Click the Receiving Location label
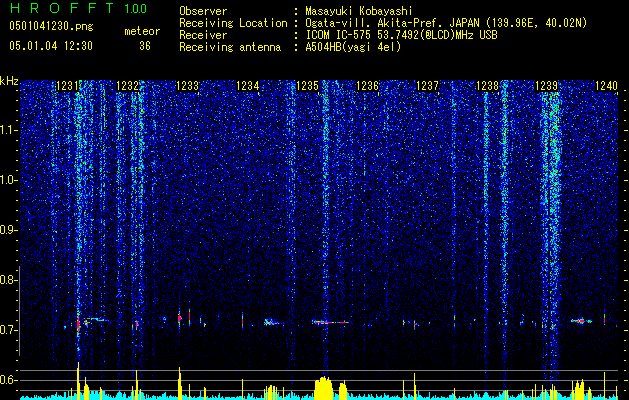 (x=233, y=23)
